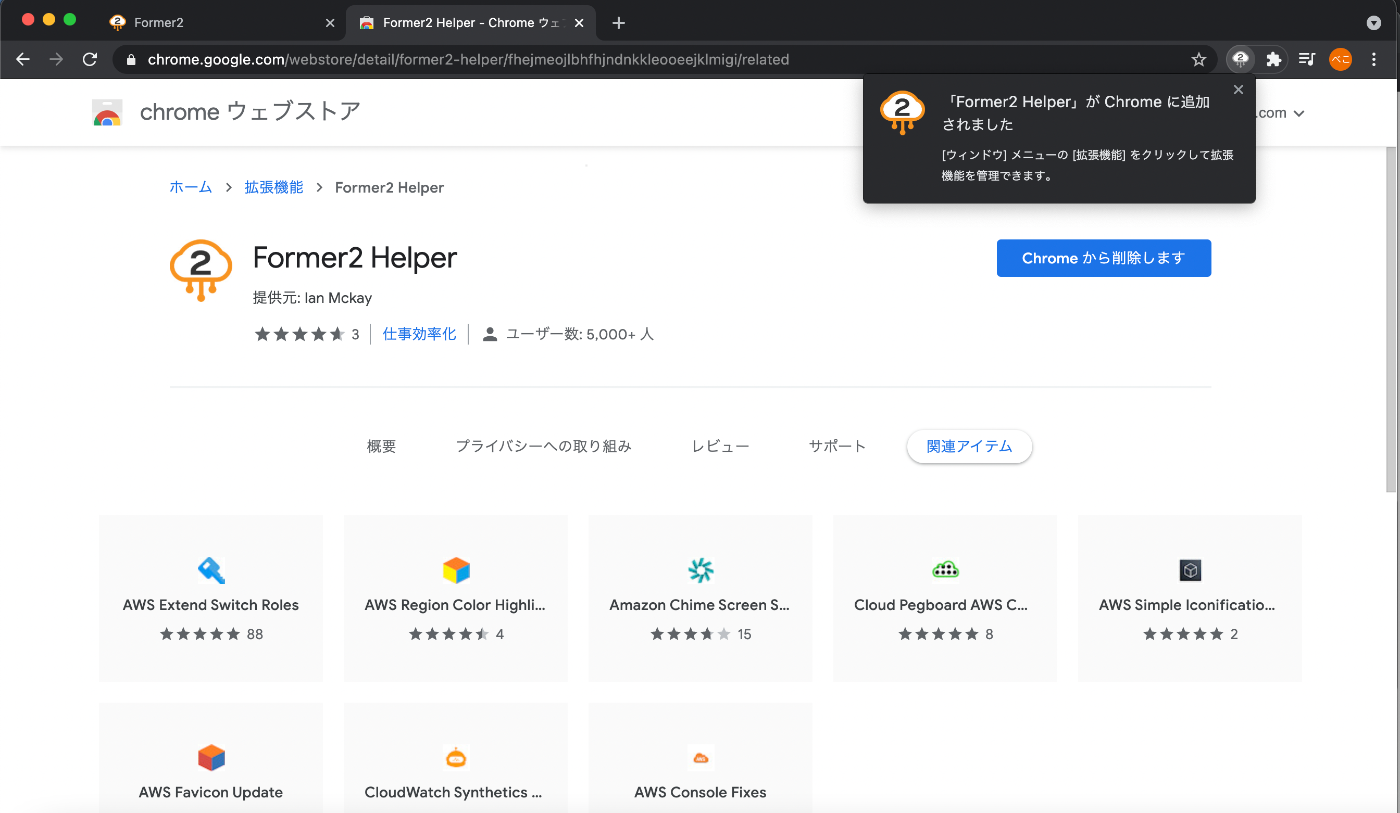Viewport: 1400px width, 813px height.
Task: Click the 提供元: Ian Mckay text
Action: click(x=313, y=298)
